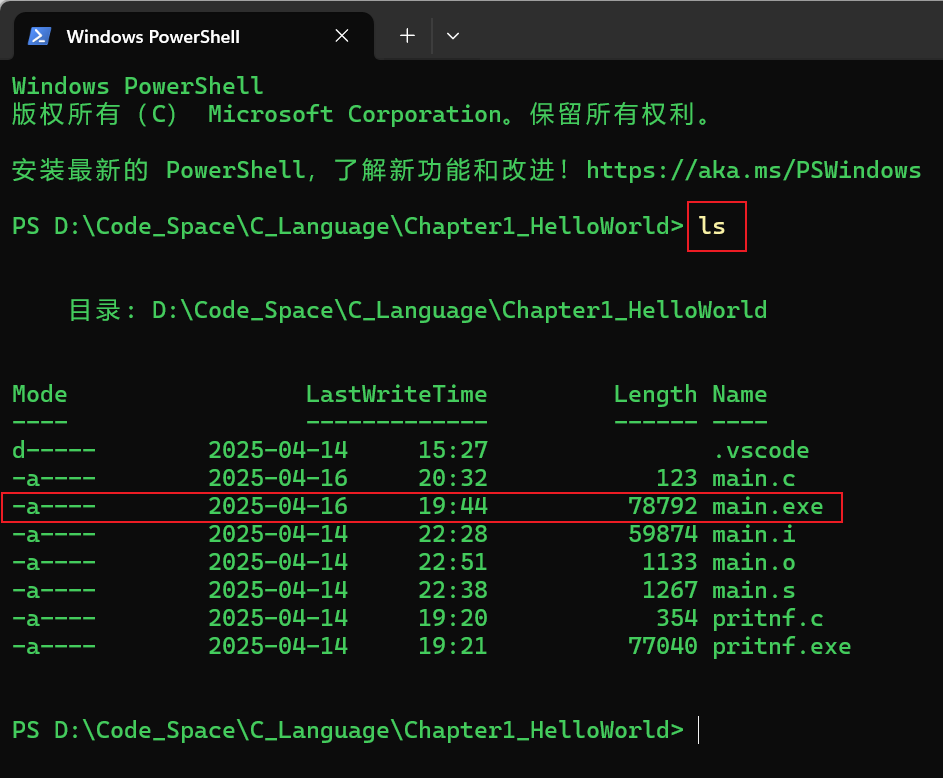
Task: Click the main.exe file name
Action: [767, 506]
